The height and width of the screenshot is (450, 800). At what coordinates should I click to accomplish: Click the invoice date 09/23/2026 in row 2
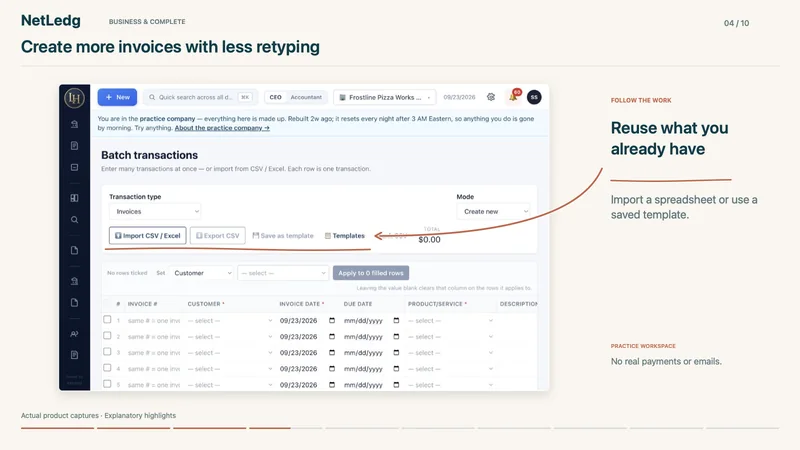pos(298,337)
